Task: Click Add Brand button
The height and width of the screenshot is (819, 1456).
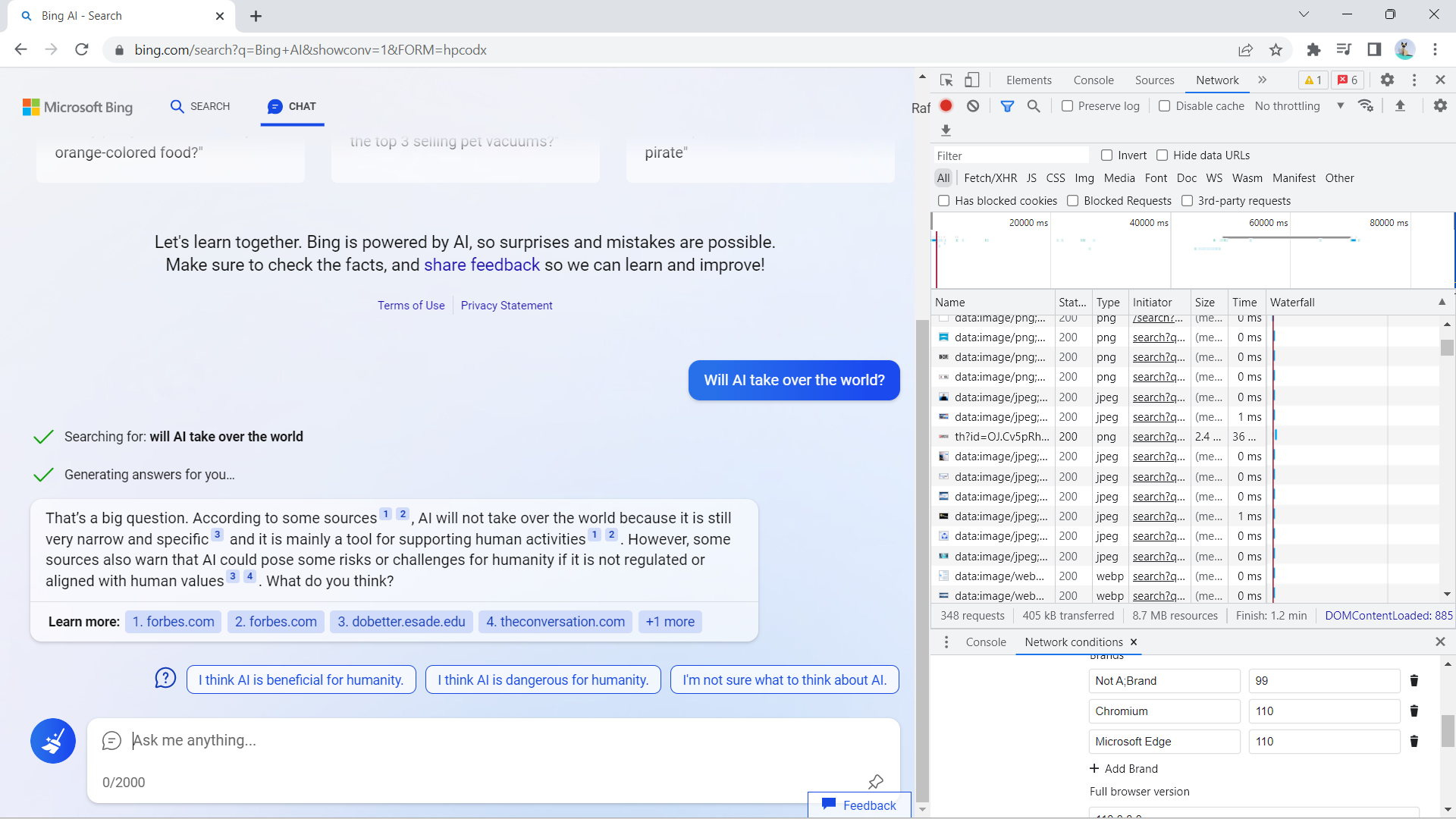Action: (1124, 769)
